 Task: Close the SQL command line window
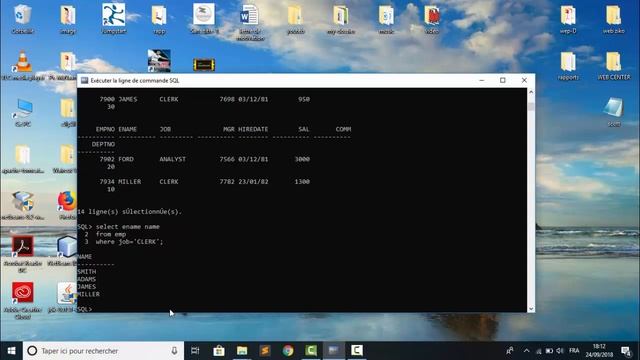(x=524, y=80)
